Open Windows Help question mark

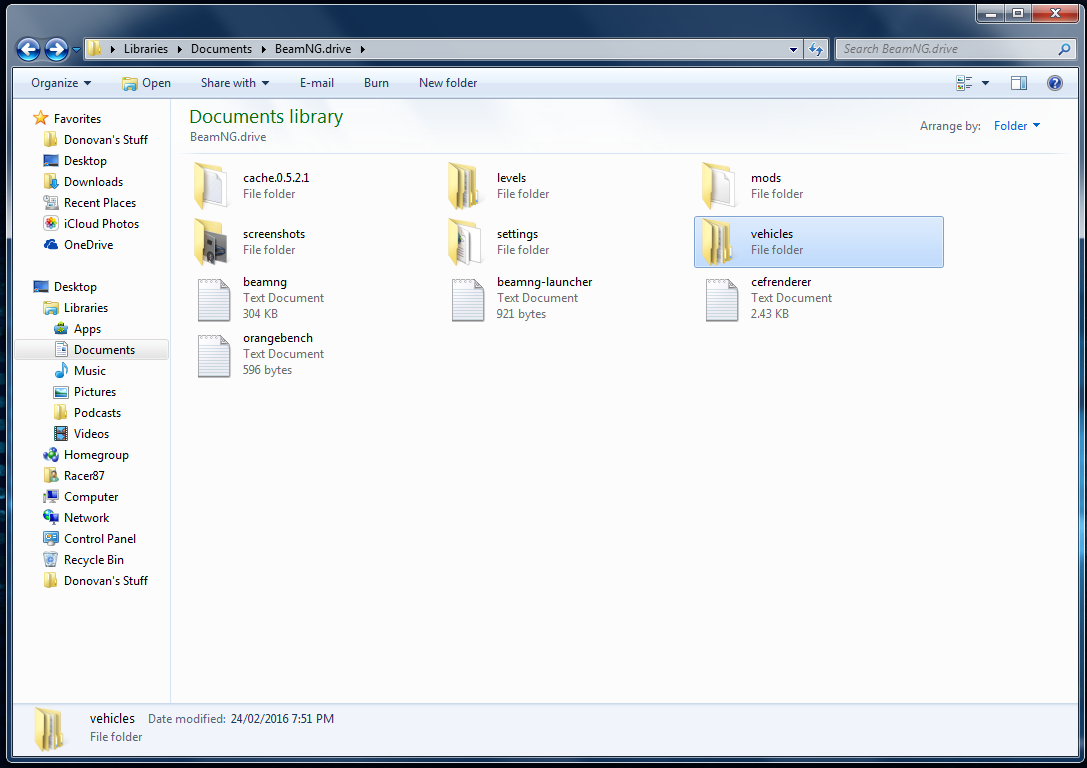pyautogui.click(x=1054, y=83)
